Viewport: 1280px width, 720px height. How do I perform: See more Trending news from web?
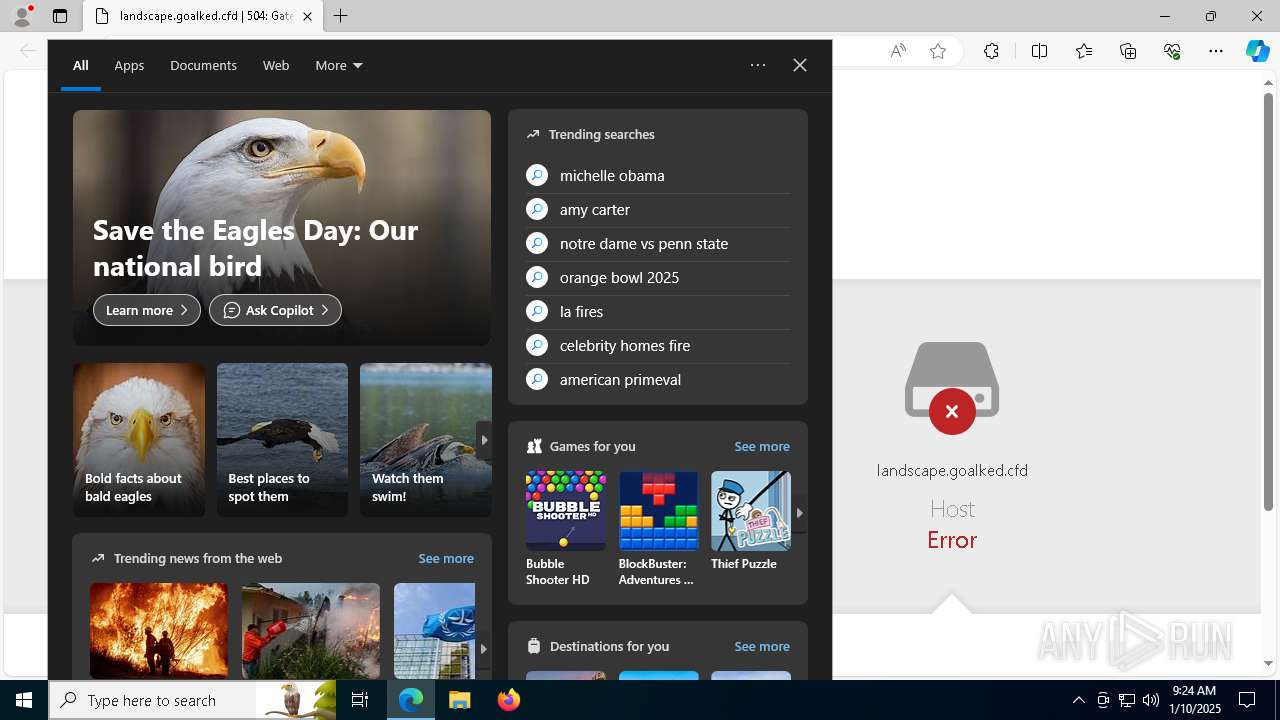(x=446, y=558)
